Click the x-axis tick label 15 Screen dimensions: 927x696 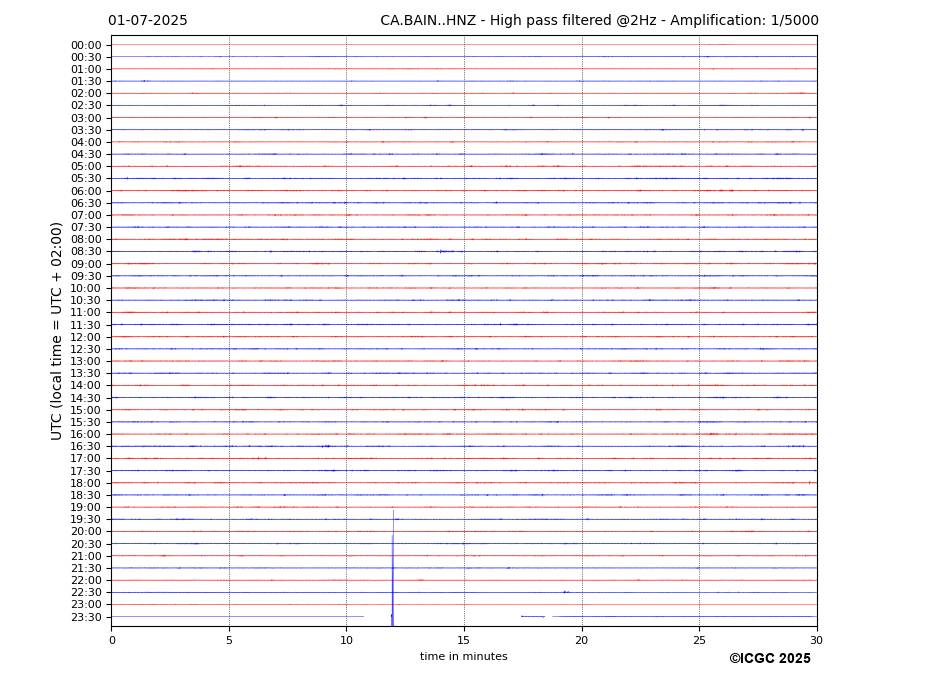tap(464, 640)
